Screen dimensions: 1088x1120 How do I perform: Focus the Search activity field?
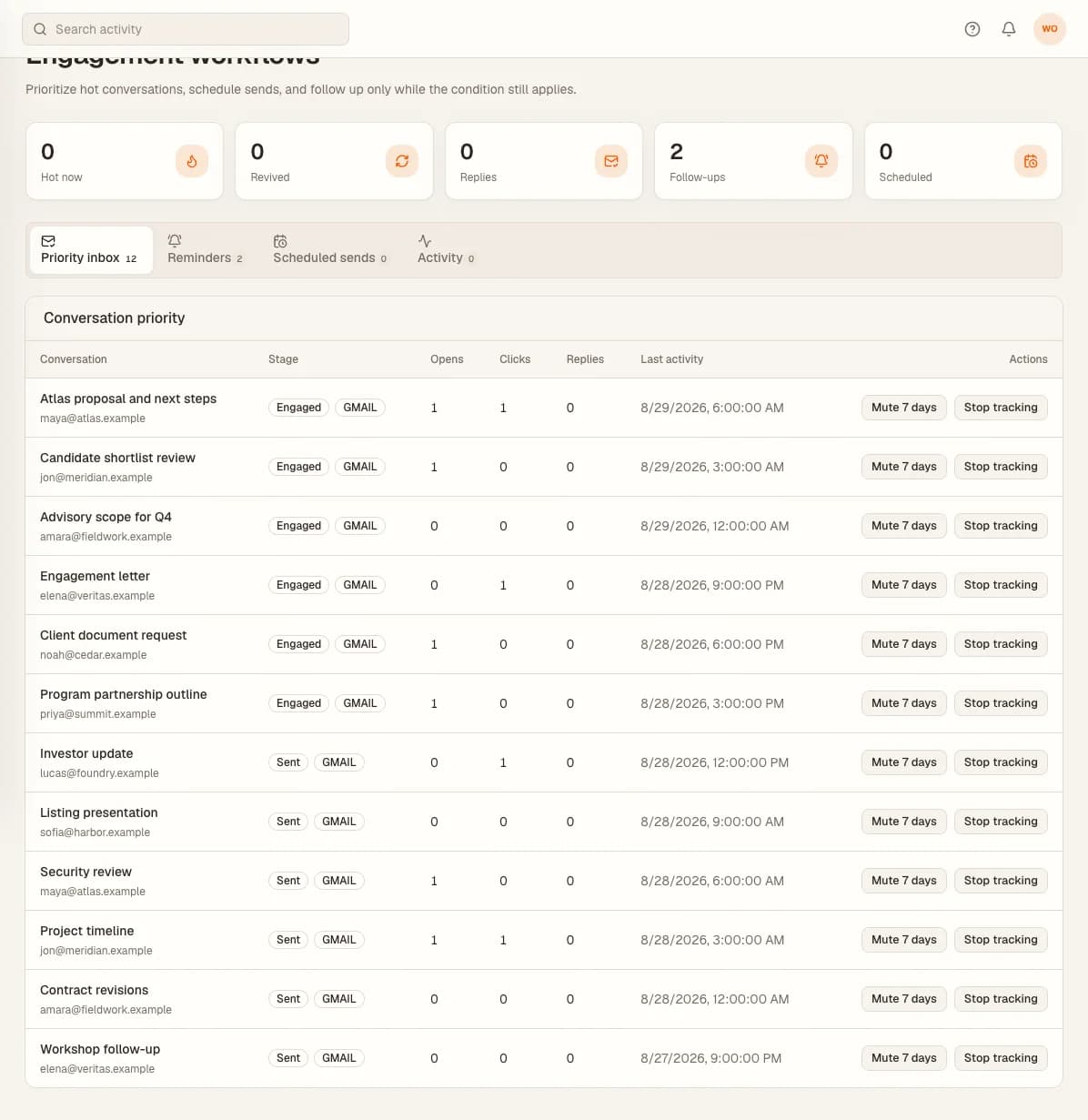[x=186, y=29]
